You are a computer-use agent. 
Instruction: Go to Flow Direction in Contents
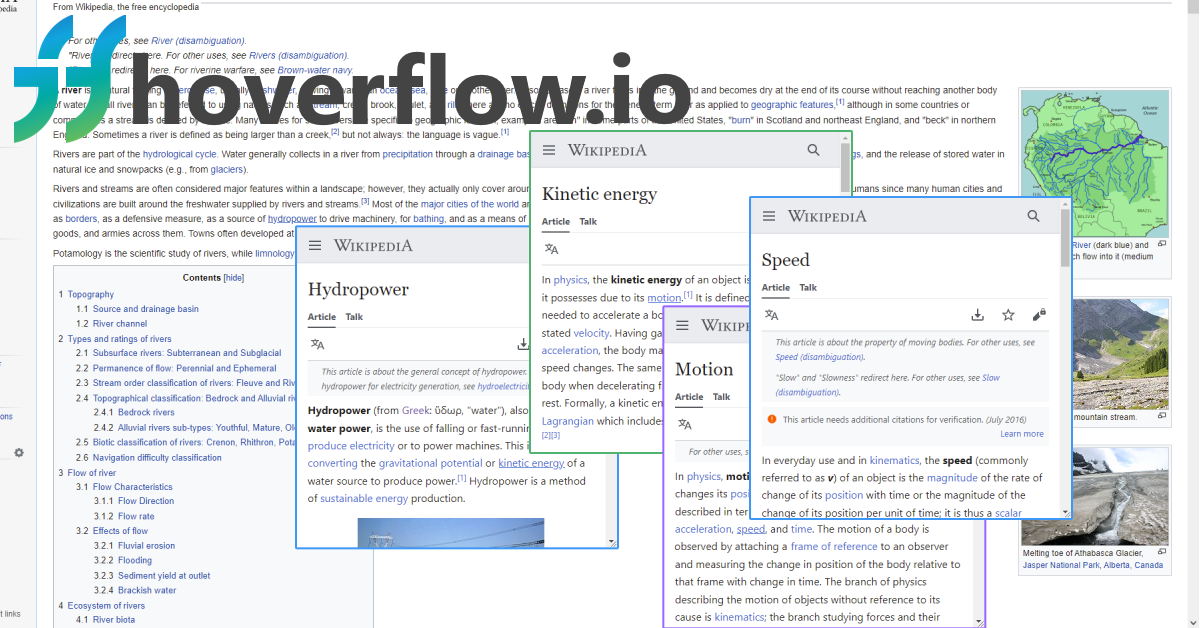coord(146,502)
